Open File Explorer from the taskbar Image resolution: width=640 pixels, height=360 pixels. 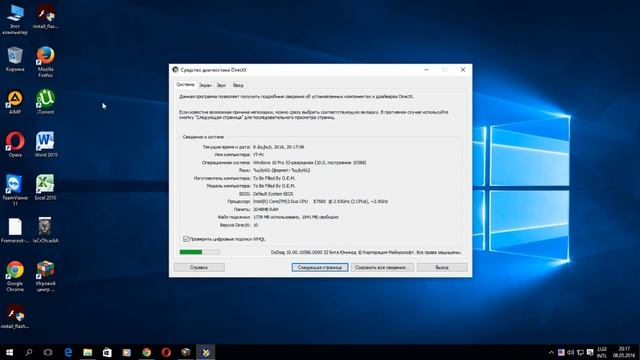88,352
